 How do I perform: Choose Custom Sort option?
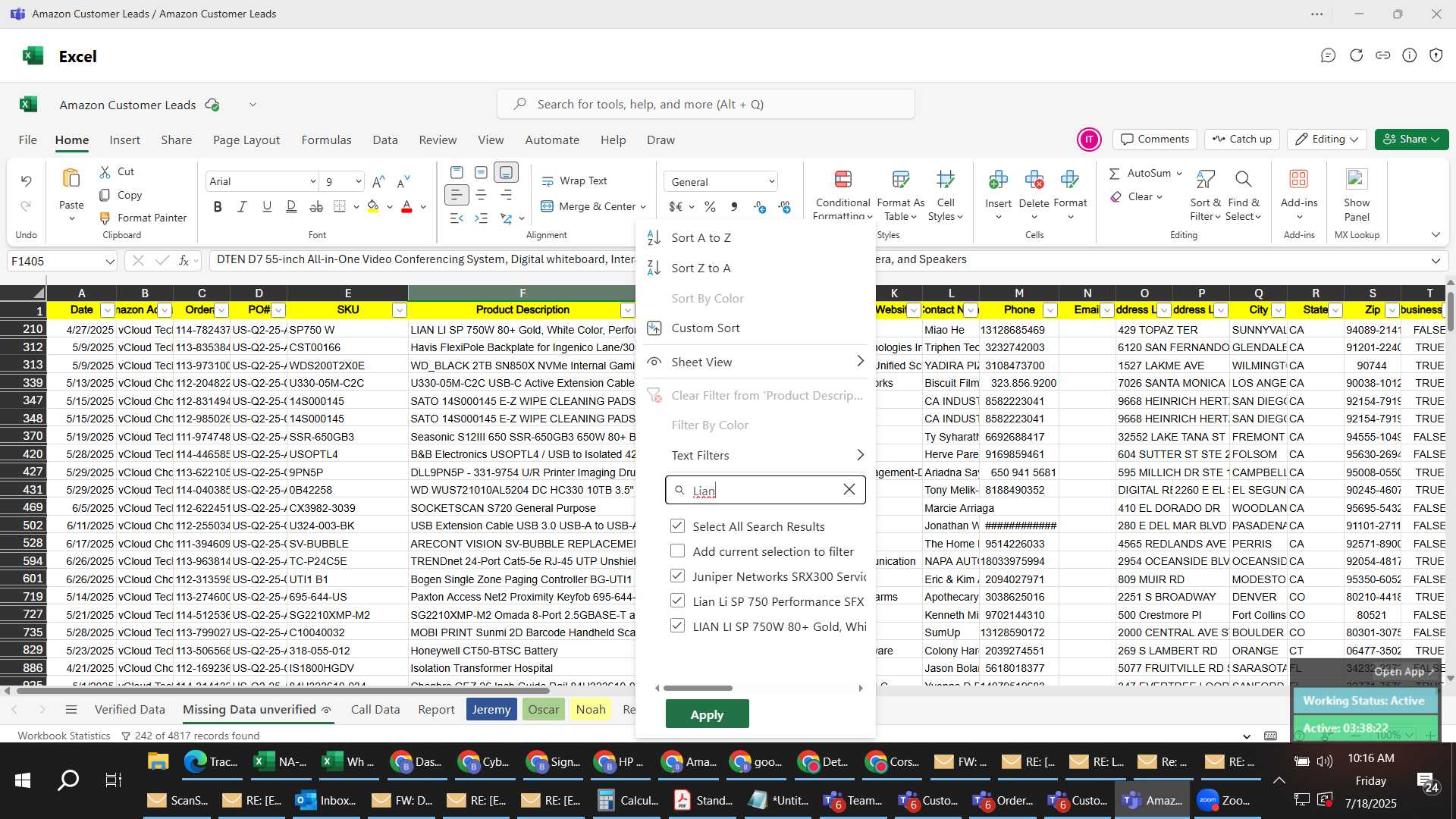705,328
